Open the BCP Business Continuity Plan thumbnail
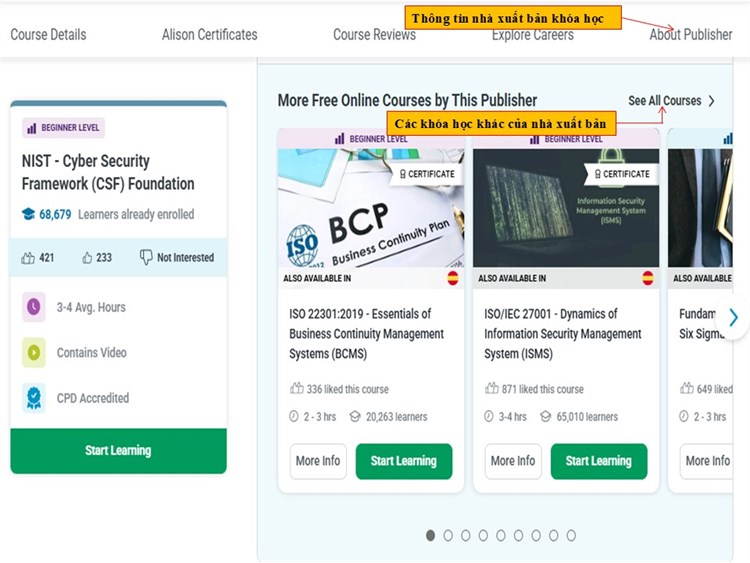The width and height of the screenshot is (750, 563). 371,208
